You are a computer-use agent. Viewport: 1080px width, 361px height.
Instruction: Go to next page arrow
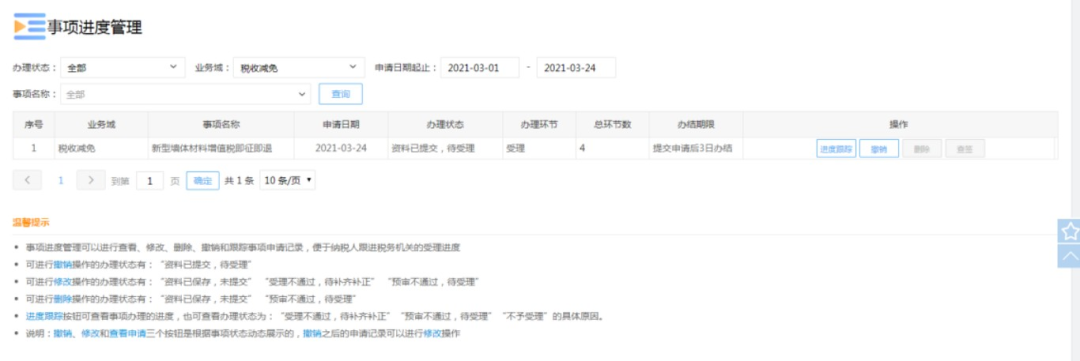pyautogui.click(x=90, y=180)
